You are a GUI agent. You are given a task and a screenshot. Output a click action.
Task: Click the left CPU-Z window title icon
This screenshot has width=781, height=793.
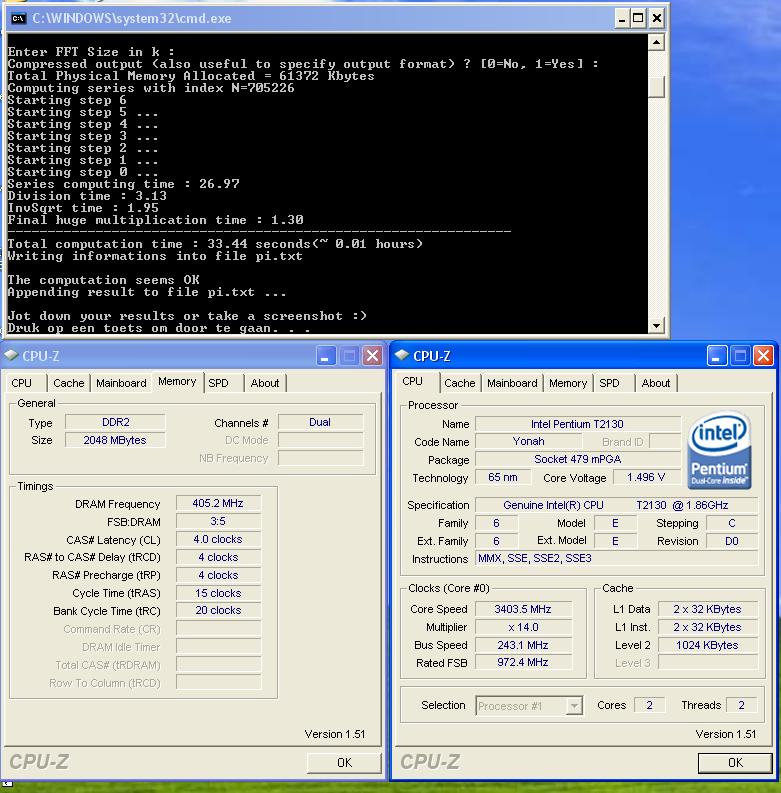tap(11, 356)
